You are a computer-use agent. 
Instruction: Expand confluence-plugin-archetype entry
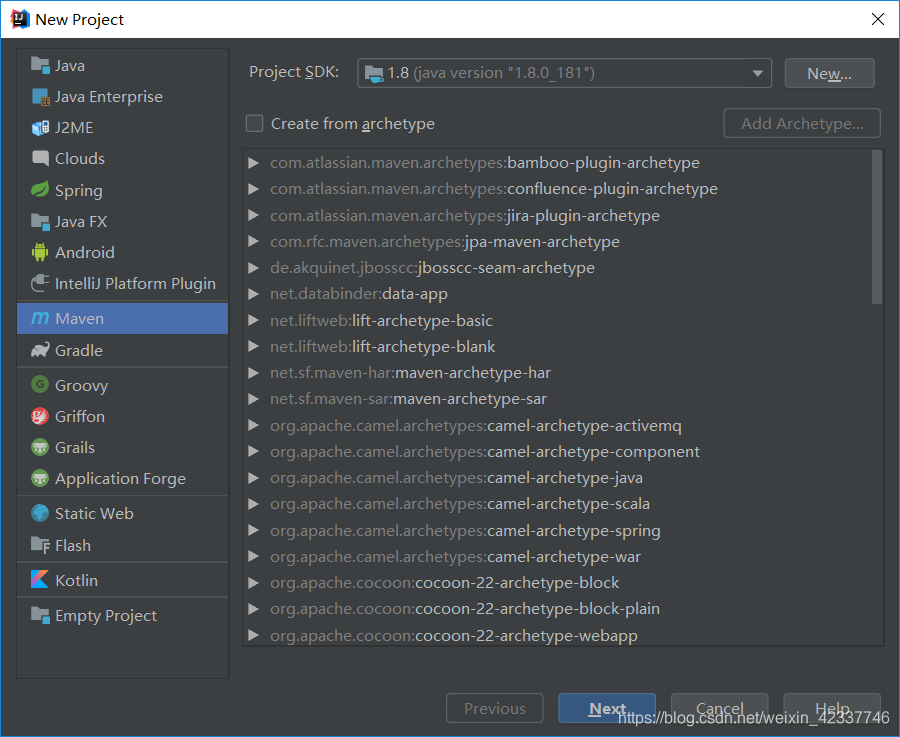pos(253,189)
